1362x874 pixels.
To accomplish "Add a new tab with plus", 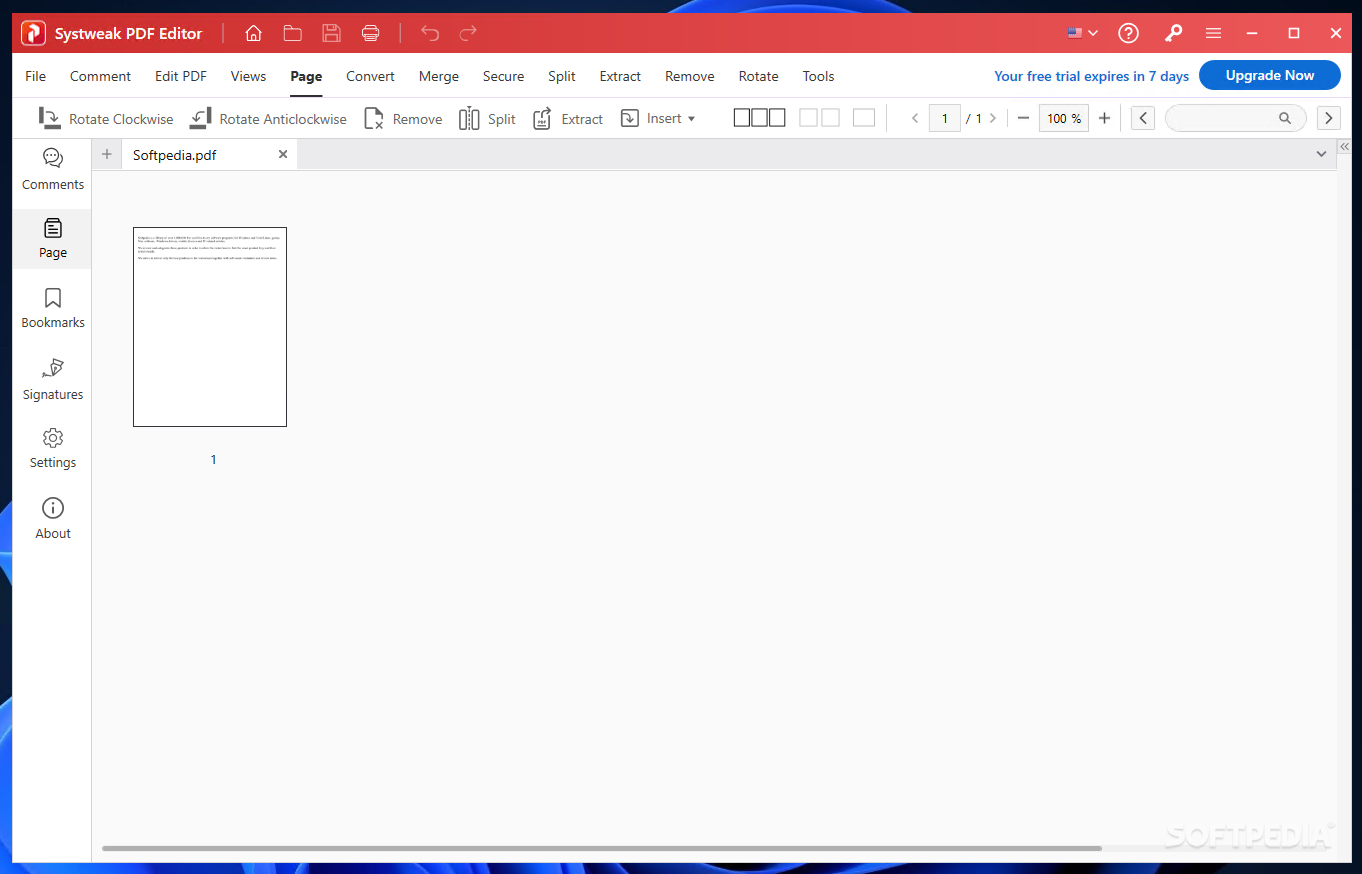I will click(x=107, y=154).
